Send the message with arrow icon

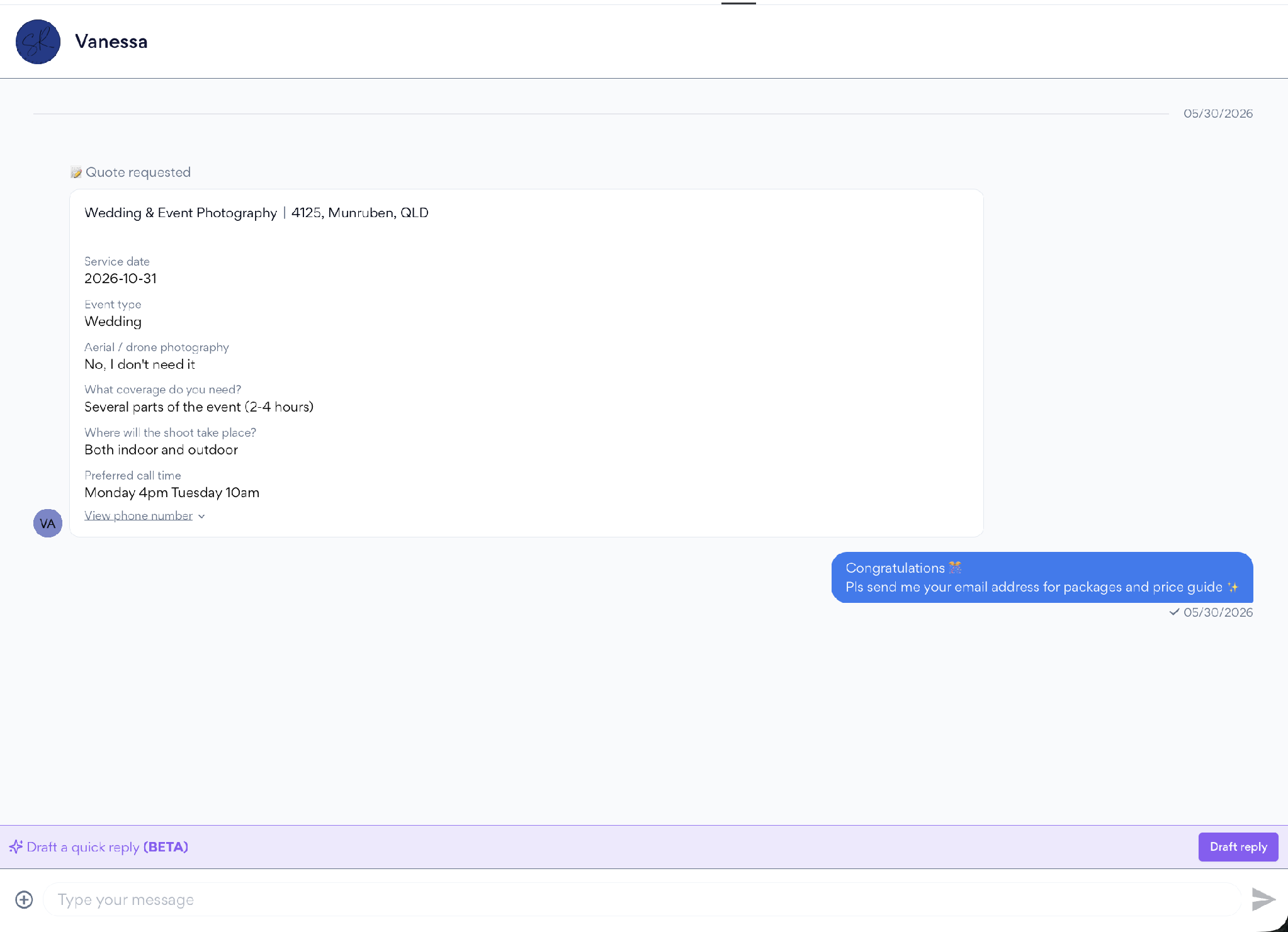coord(1263,899)
